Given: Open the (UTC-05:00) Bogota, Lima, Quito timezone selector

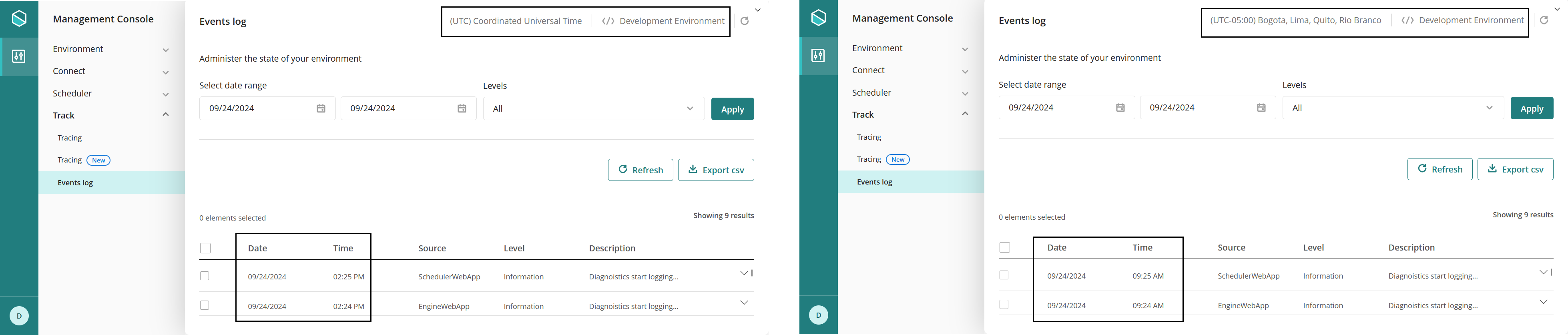Looking at the screenshot, I should (1295, 20).
